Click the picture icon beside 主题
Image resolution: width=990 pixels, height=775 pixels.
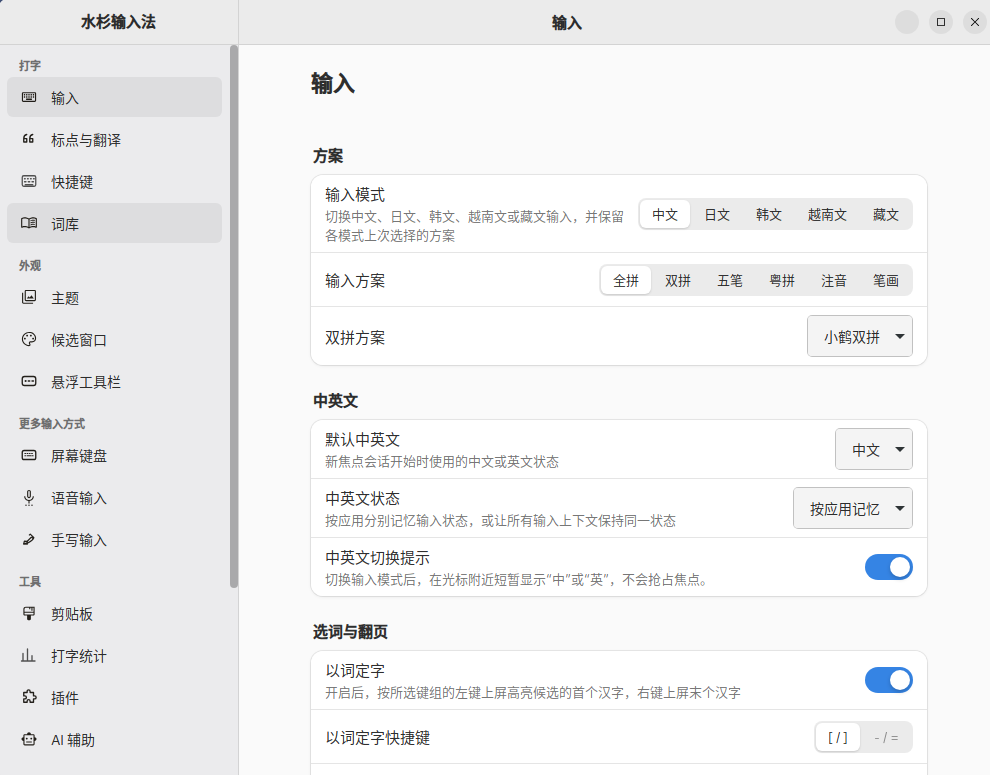pyautogui.click(x=29, y=297)
